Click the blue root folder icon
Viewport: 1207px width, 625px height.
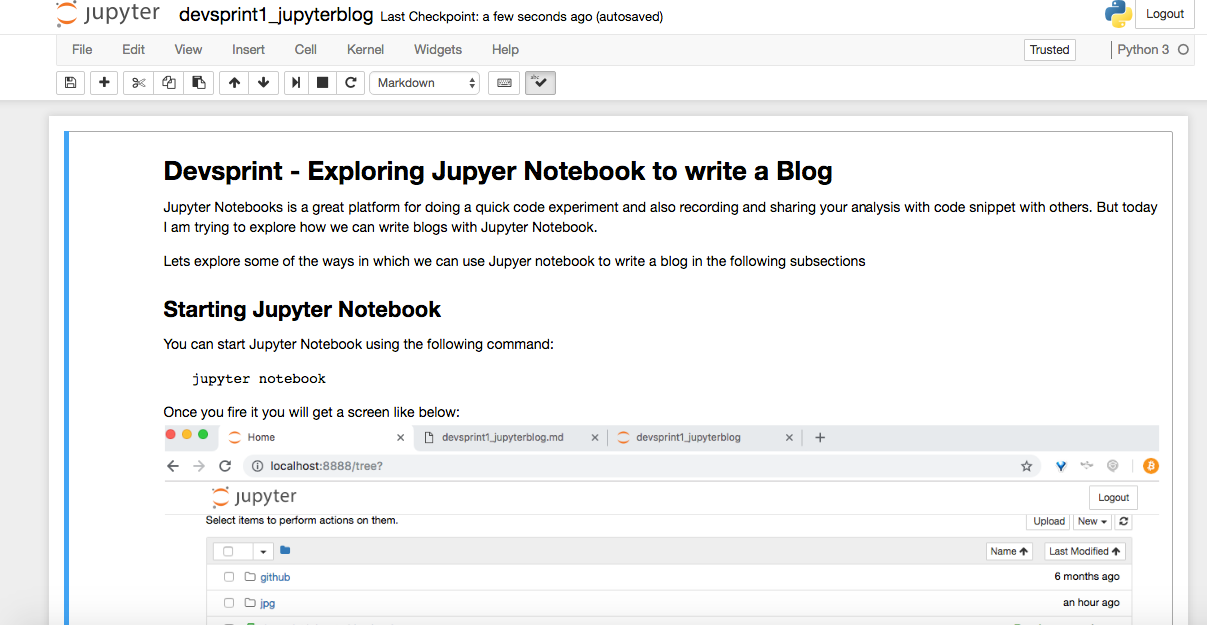[x=285, y=550]
